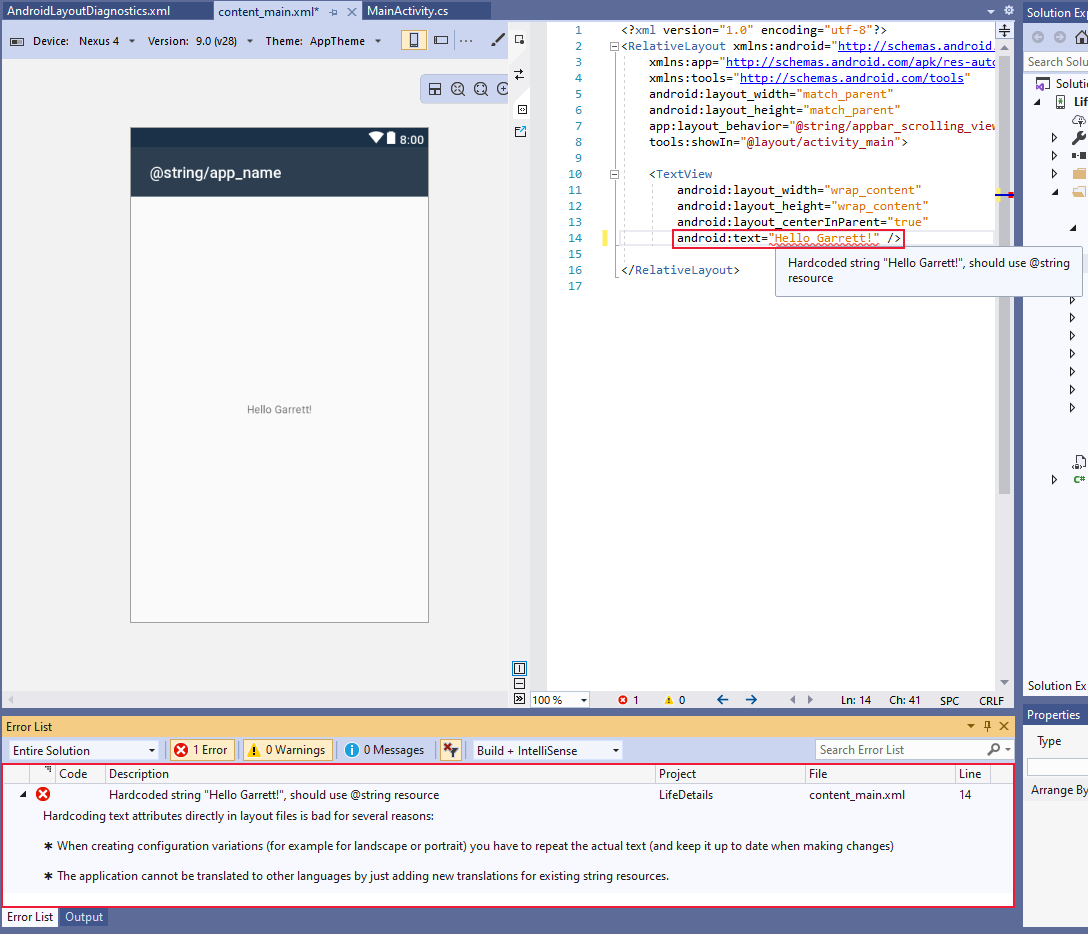Switch preview to landscape orientation

[x=441, y=40]
